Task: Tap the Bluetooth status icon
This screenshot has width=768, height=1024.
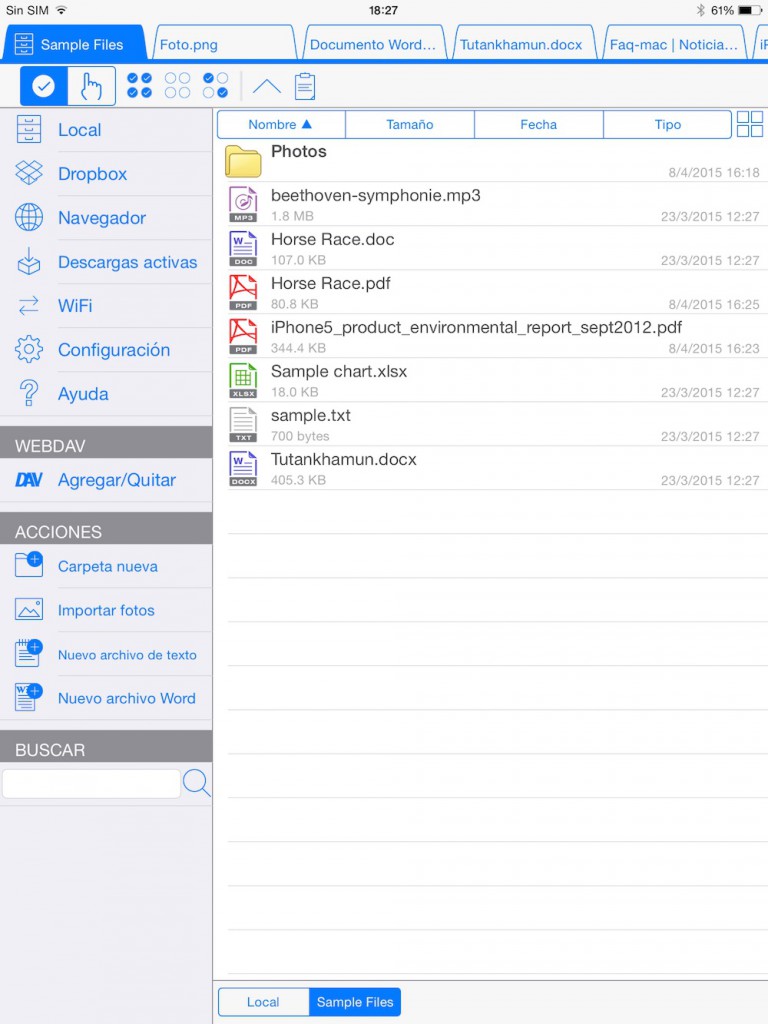Action: click(x=701, y=10)
